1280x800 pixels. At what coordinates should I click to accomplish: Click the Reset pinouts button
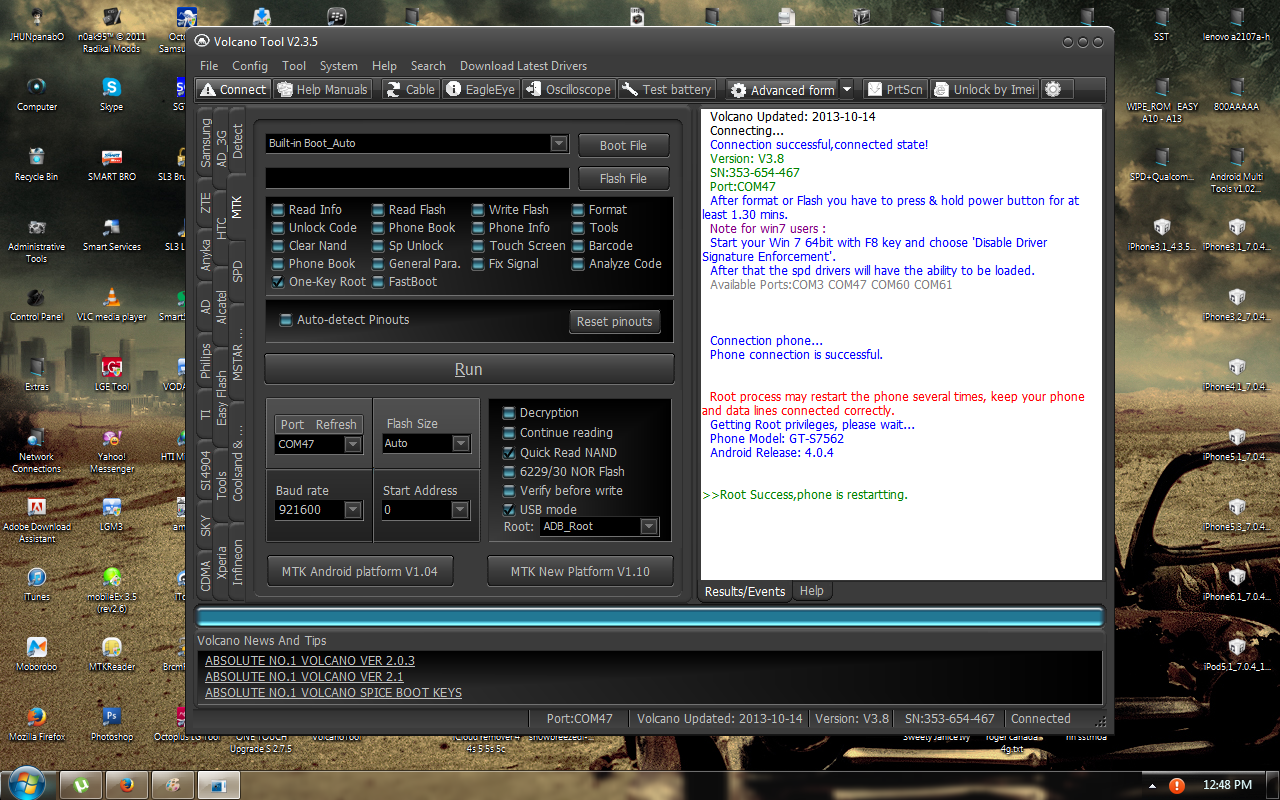(614, 321)
